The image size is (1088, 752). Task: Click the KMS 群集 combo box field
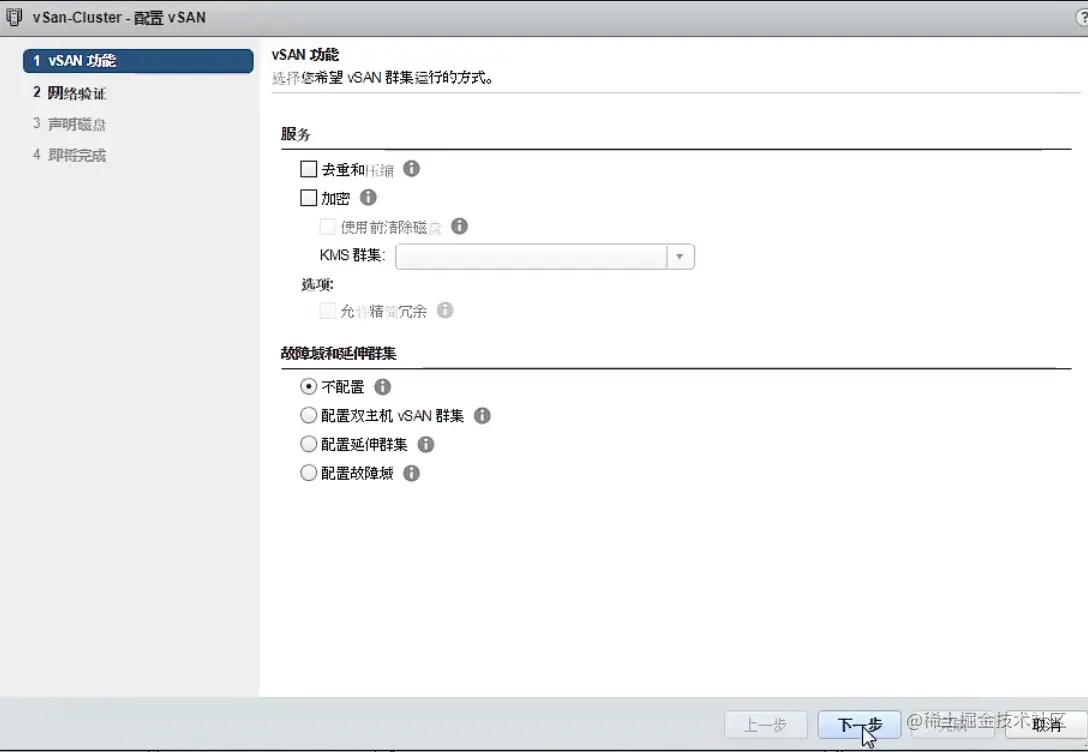[545, 257]
